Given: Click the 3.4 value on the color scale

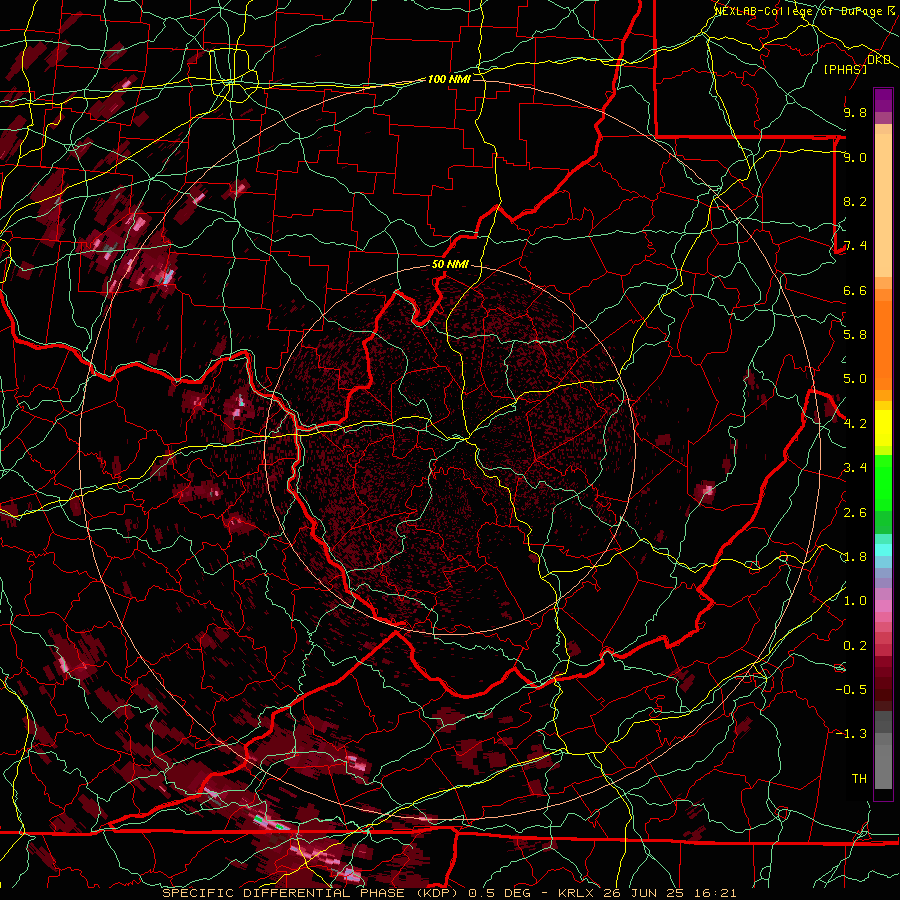Looking at the screenshot, I should (x=855, y=468).
